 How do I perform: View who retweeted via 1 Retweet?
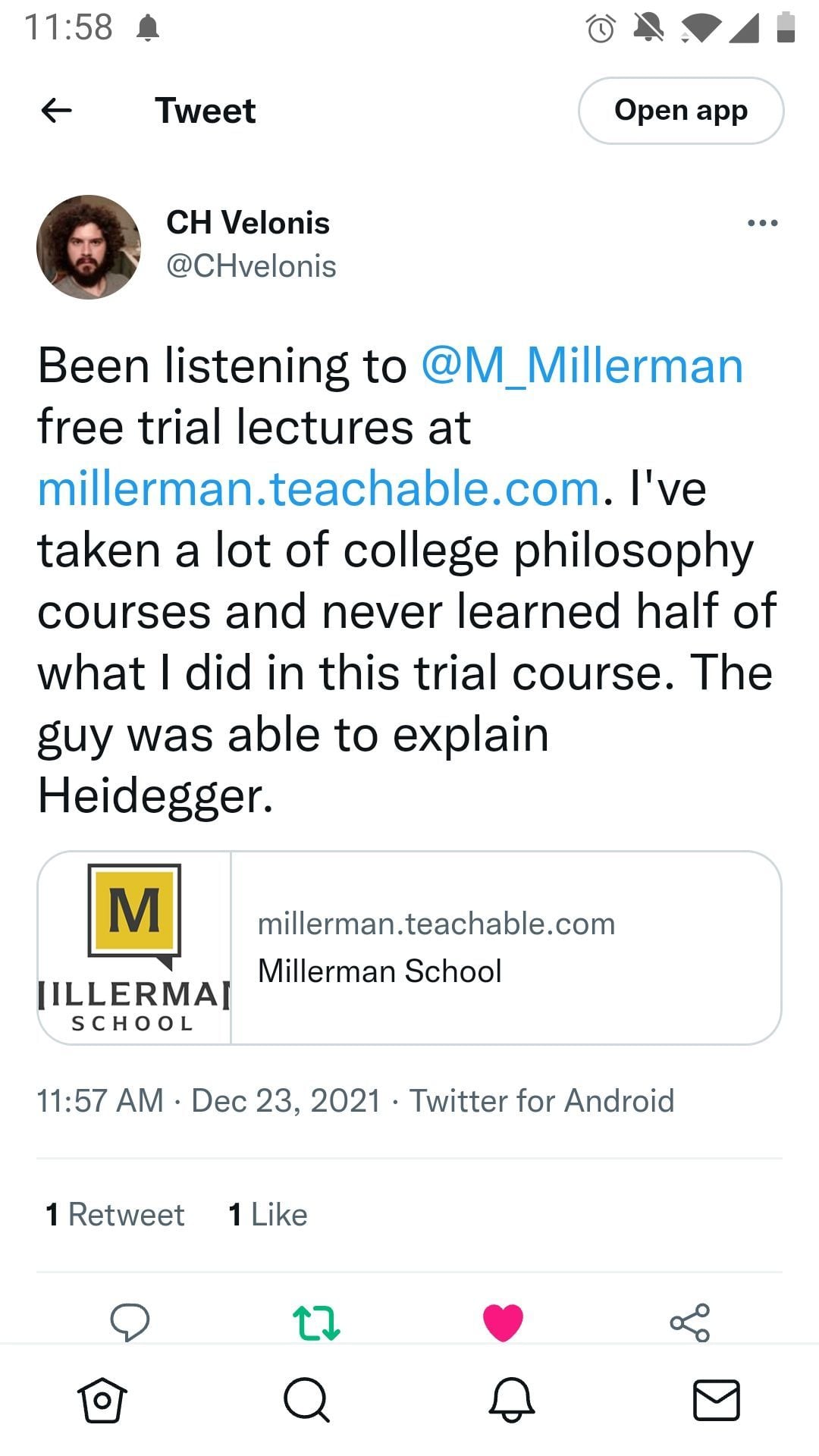pyautogui.click(x=115, y=1215)
